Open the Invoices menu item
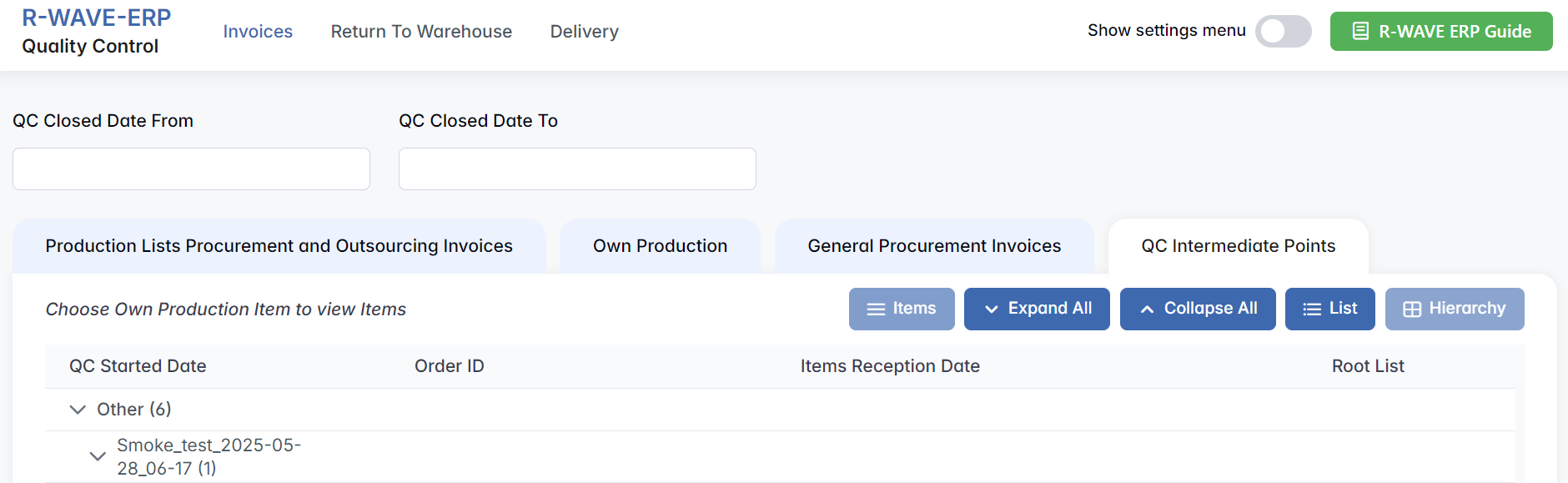Screen dimensions: 1568x483 pos(258,32)
